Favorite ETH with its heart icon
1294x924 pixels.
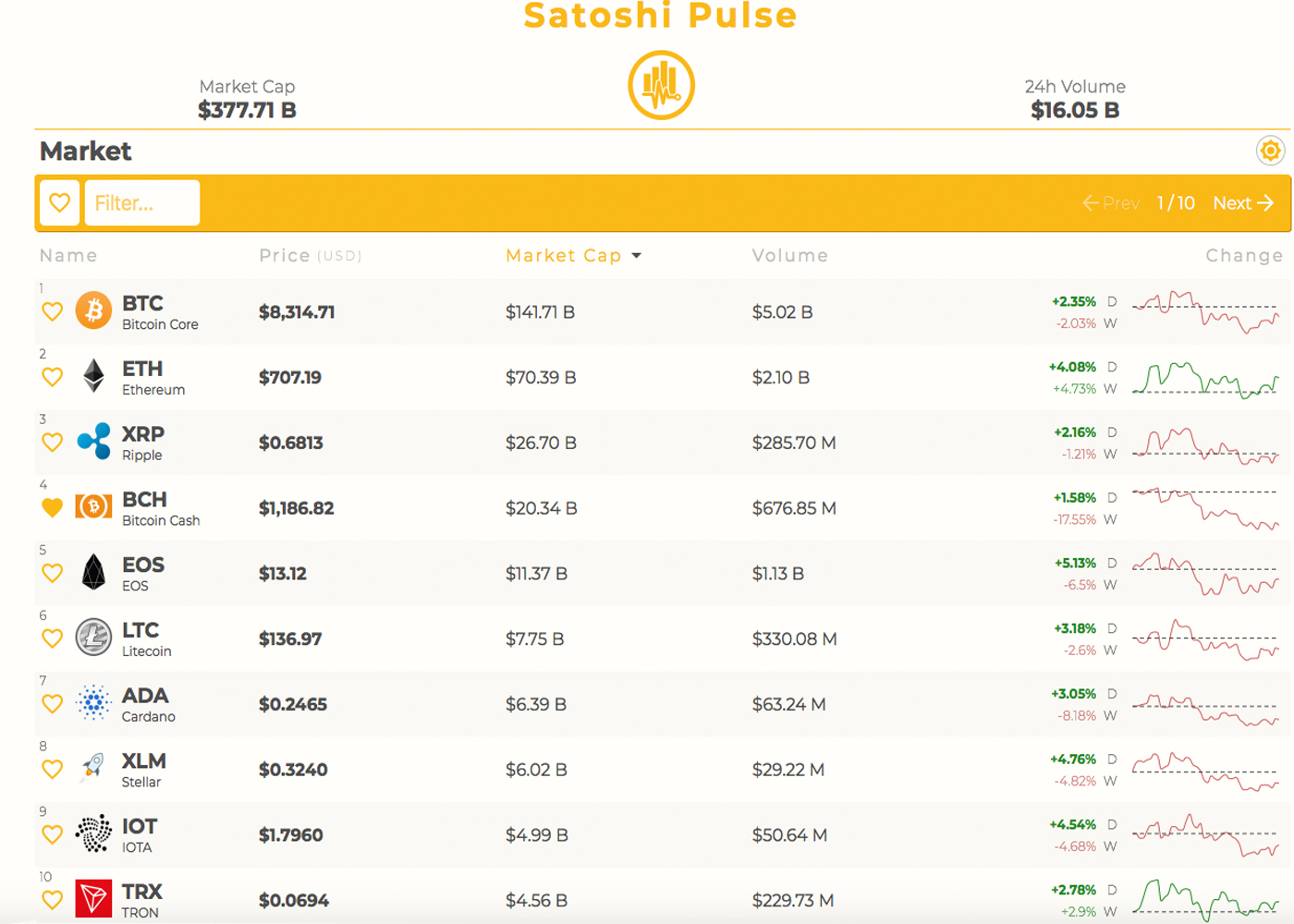(53, 377)
